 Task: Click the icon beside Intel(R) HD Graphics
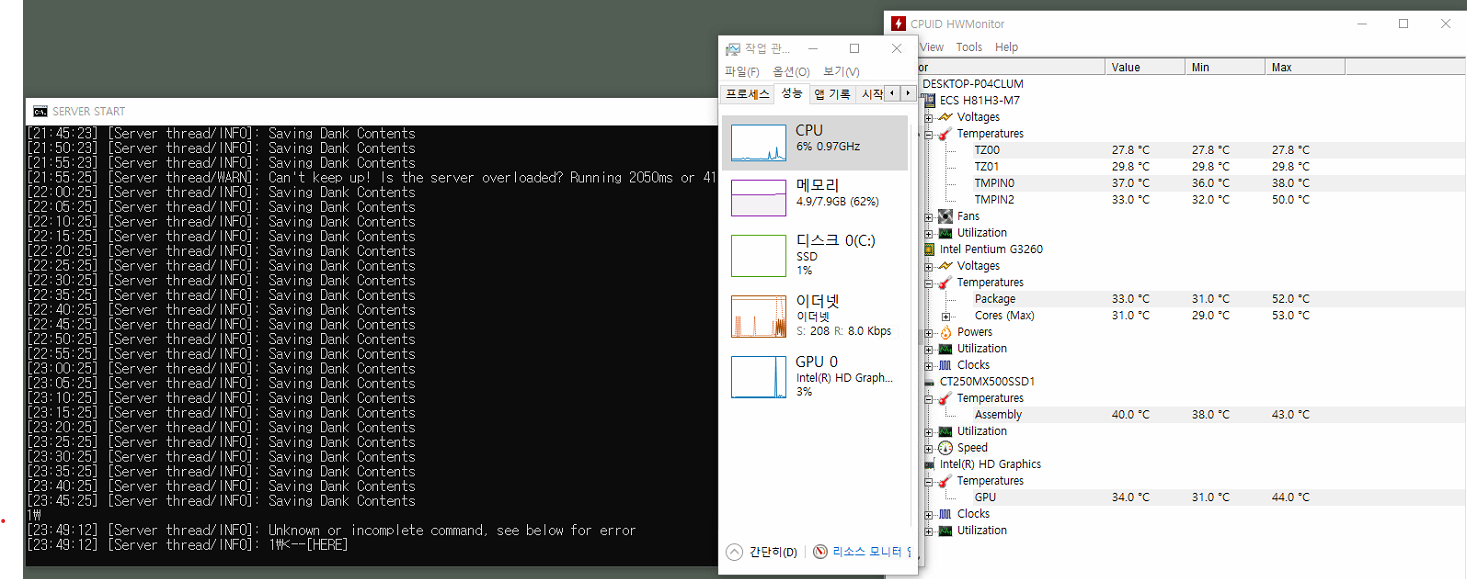(929, 464)
